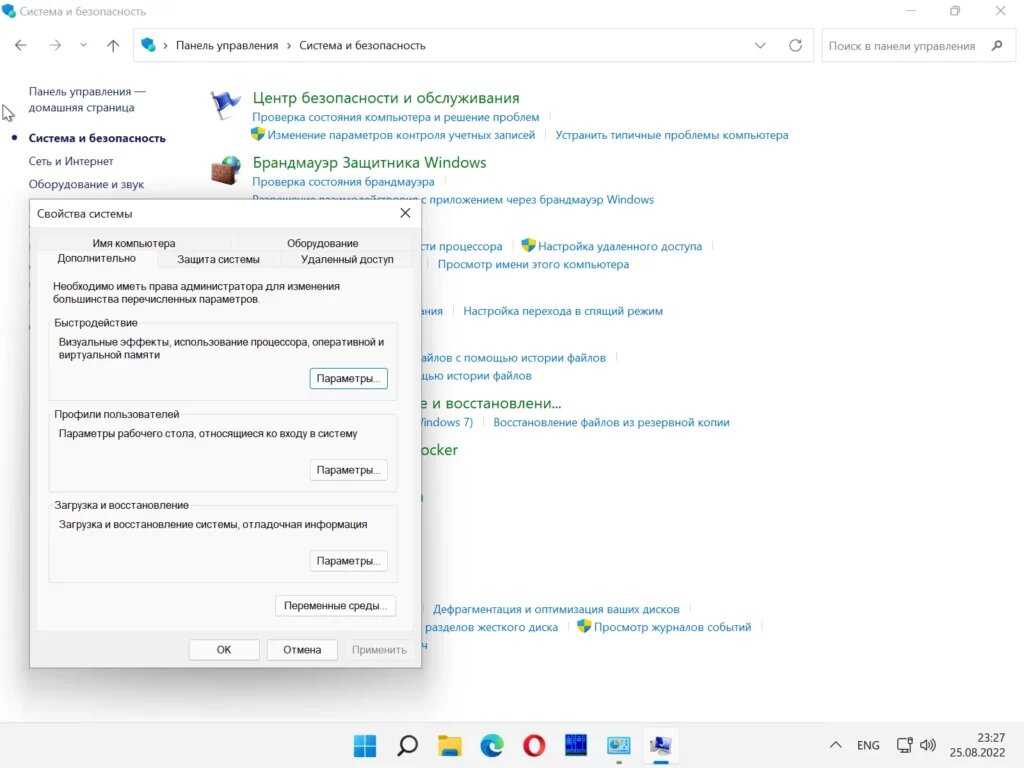The height and width of the screenshot is (768, 1024).
Task: Refresh the Control Panel address bar
Action: click(x=795, y=45)
